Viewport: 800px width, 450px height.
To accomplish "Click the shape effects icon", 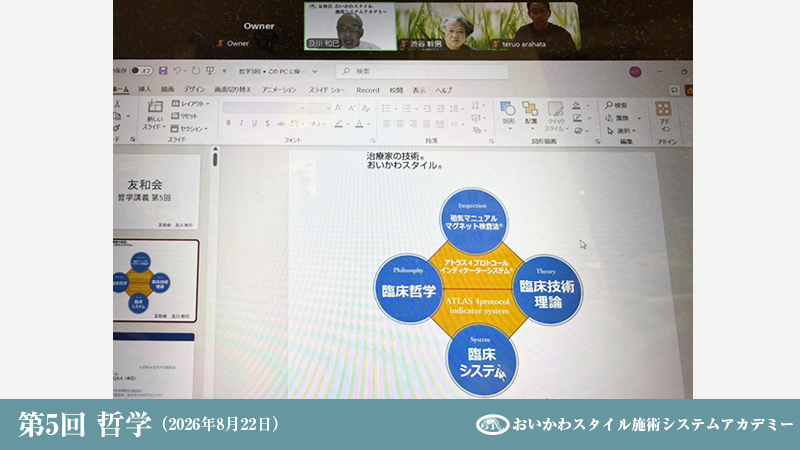I will click(x=578, y=131).
